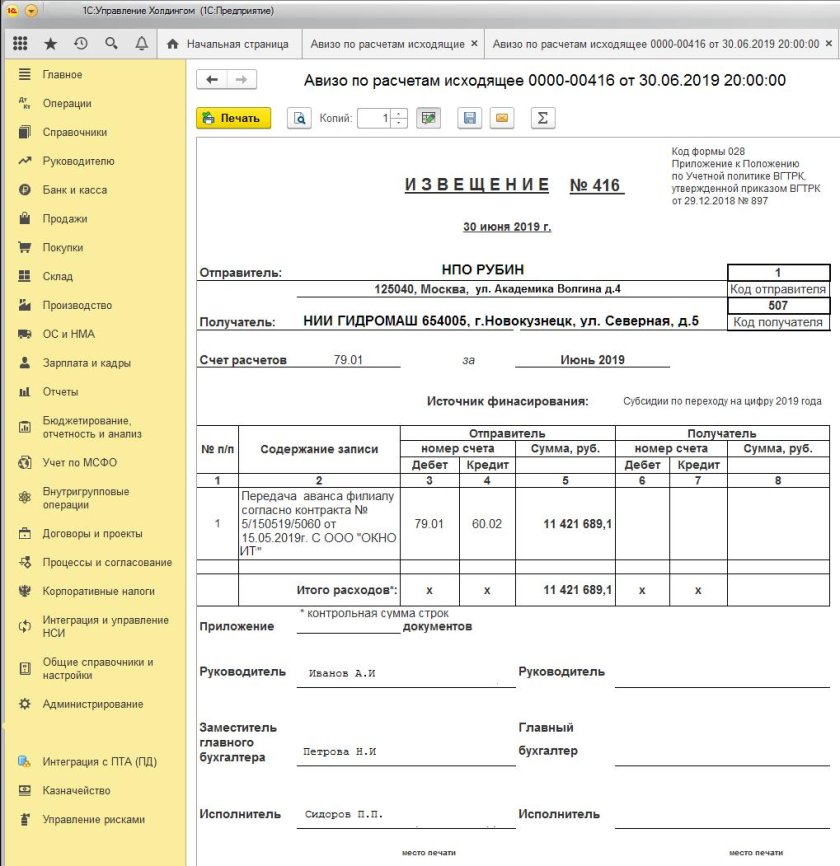Click the sigma sum icon
This screenshot has height=866, width=840.
[x=543, y=118]
